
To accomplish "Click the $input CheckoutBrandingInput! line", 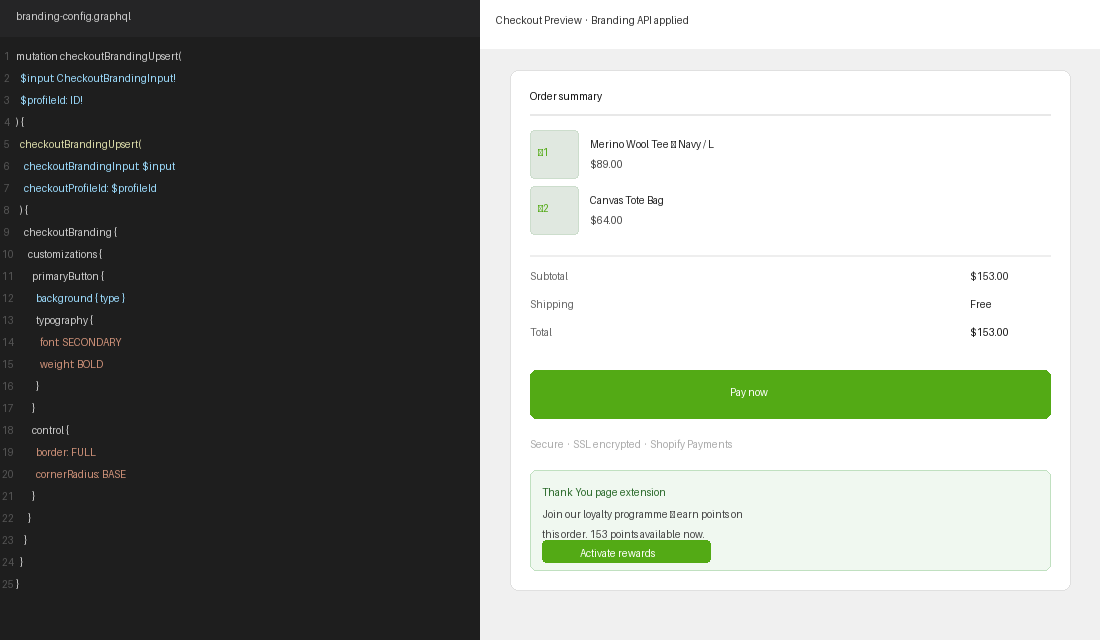I will [x=98, y=78].
